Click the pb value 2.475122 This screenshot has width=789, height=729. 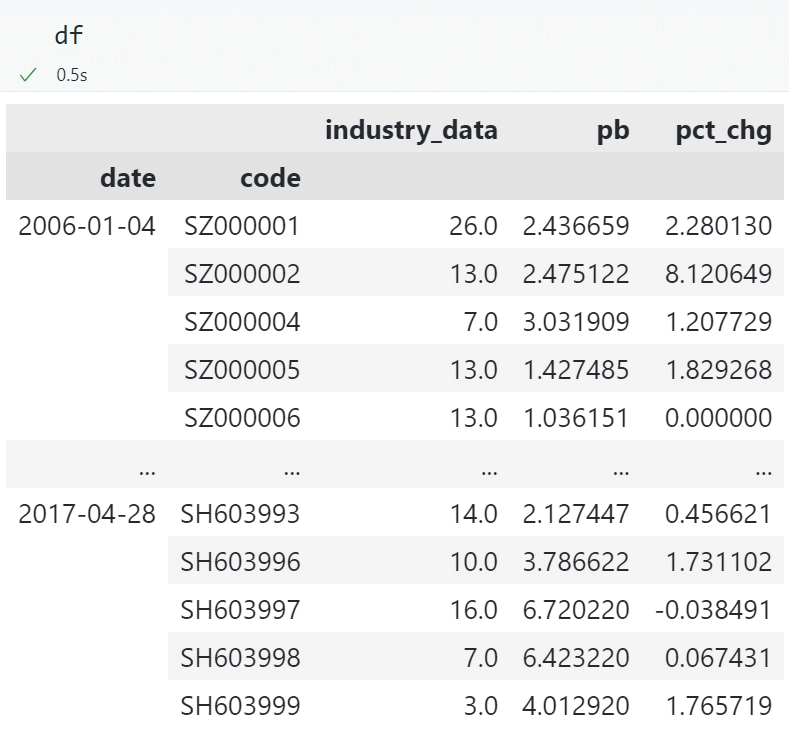tap(576, 274)
